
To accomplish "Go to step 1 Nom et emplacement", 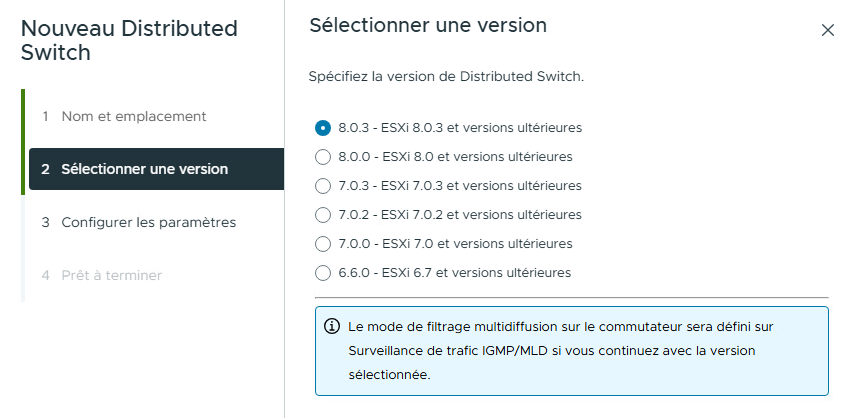I will [133, 116].
